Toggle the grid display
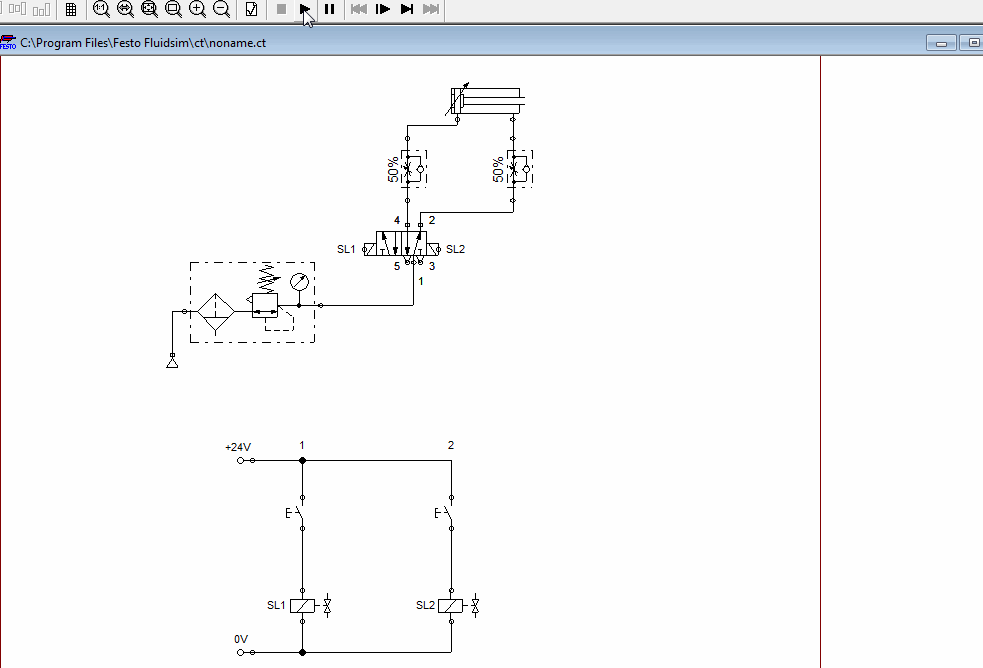Image resolution: width=983 pixels, height=668 pixels. point(70,9)
